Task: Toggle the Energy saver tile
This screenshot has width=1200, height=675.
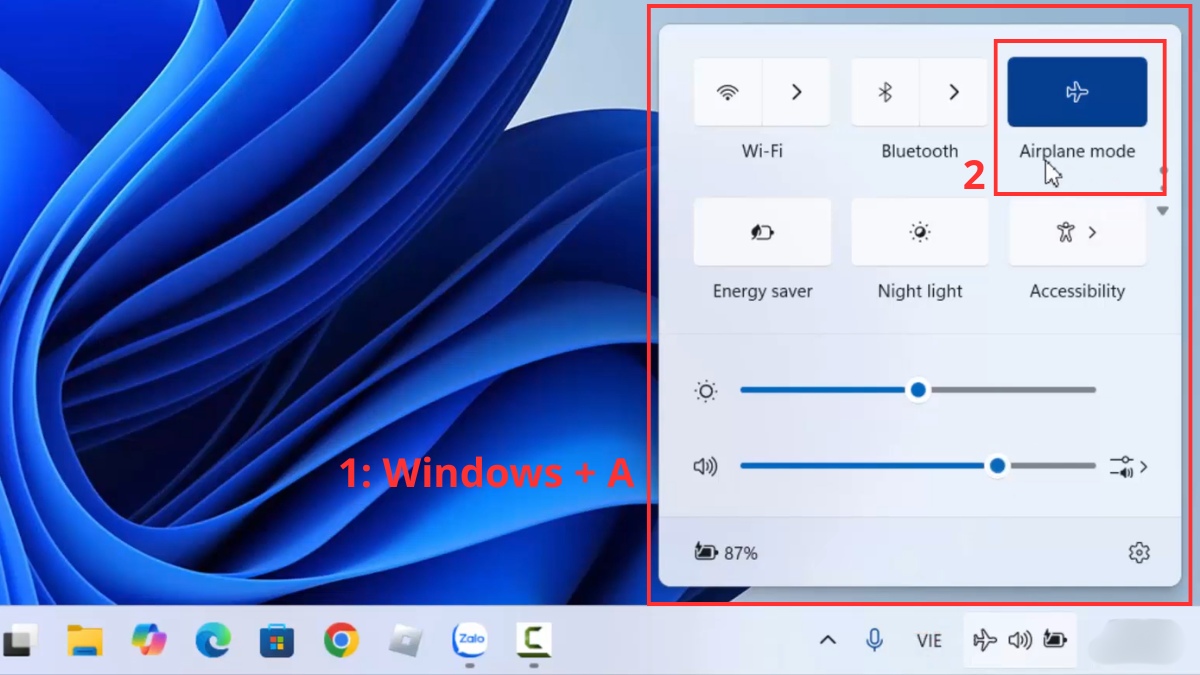Action: click(762, 232)
